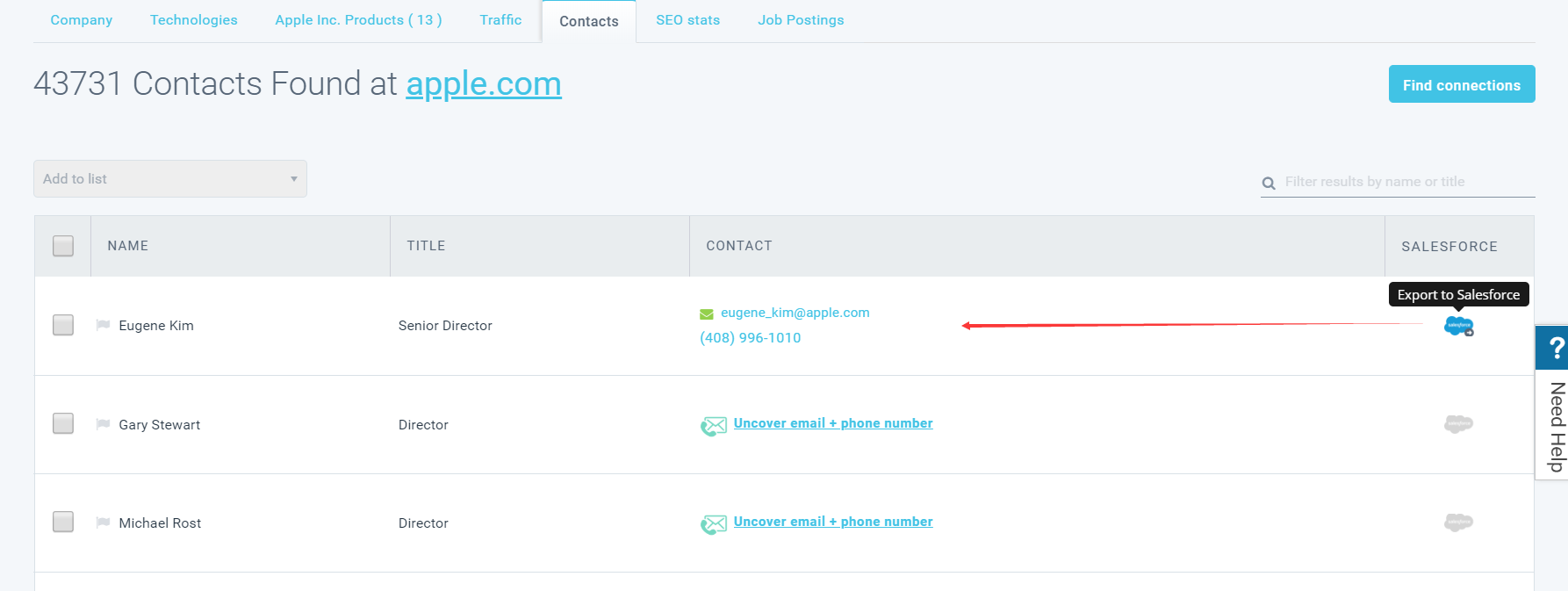Check the box for Eugene Kim
This screenshot has height=591, width=1568.
pyautogui.click(x=63, y=325)
